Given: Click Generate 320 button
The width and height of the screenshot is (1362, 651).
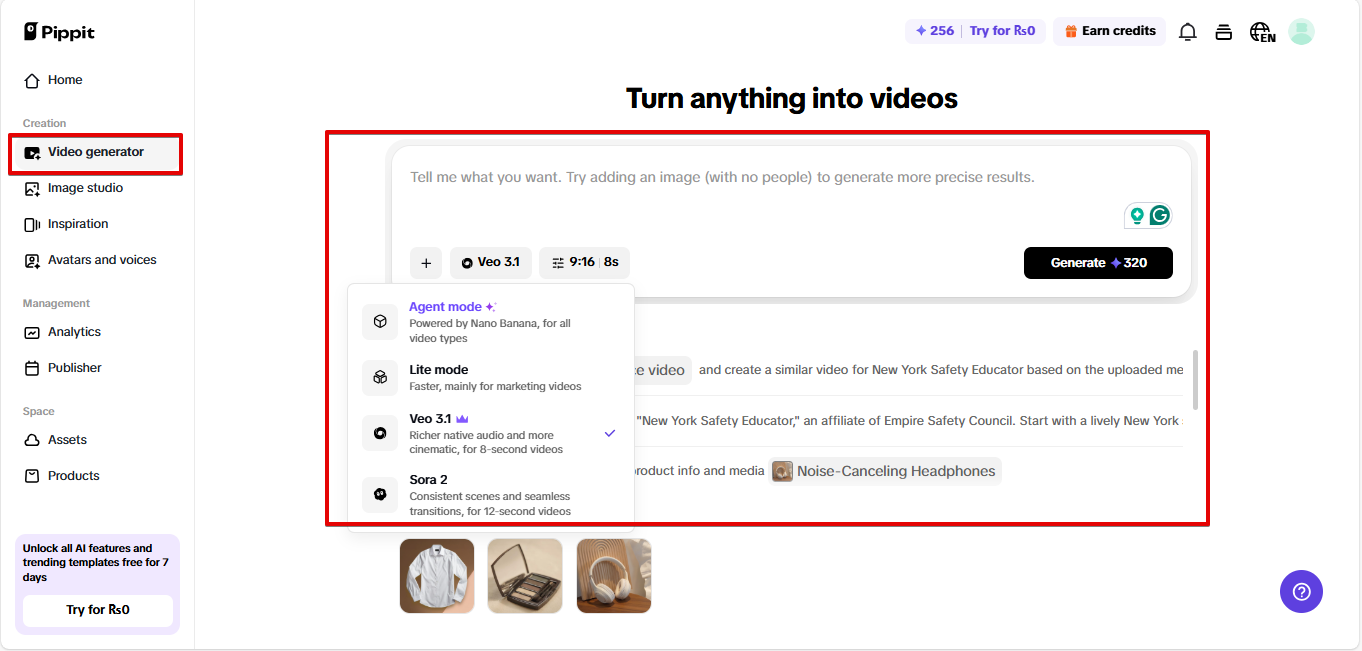Looking at the screenshot, I should tap(1098, 263).
